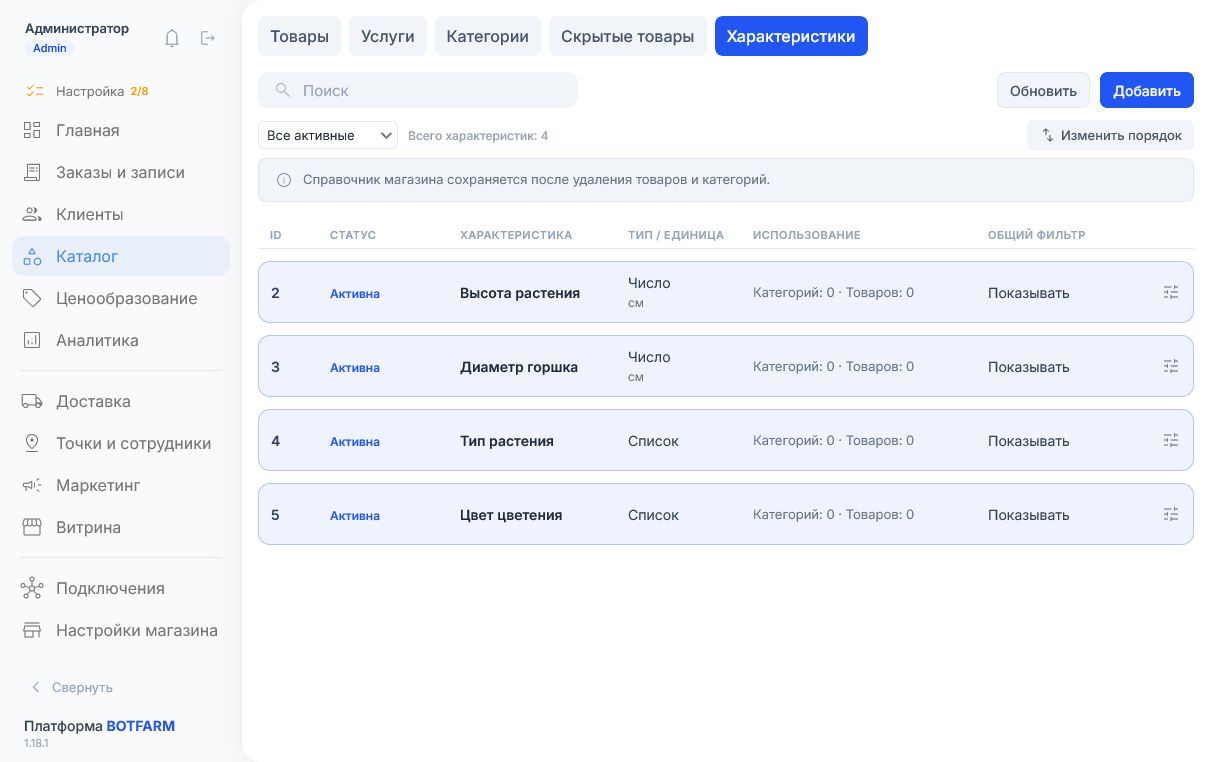The height and width of the screenshot is (762, 1210).
Task: Open settings icon for Цвет цветения row
Action: pos(1172,514)
